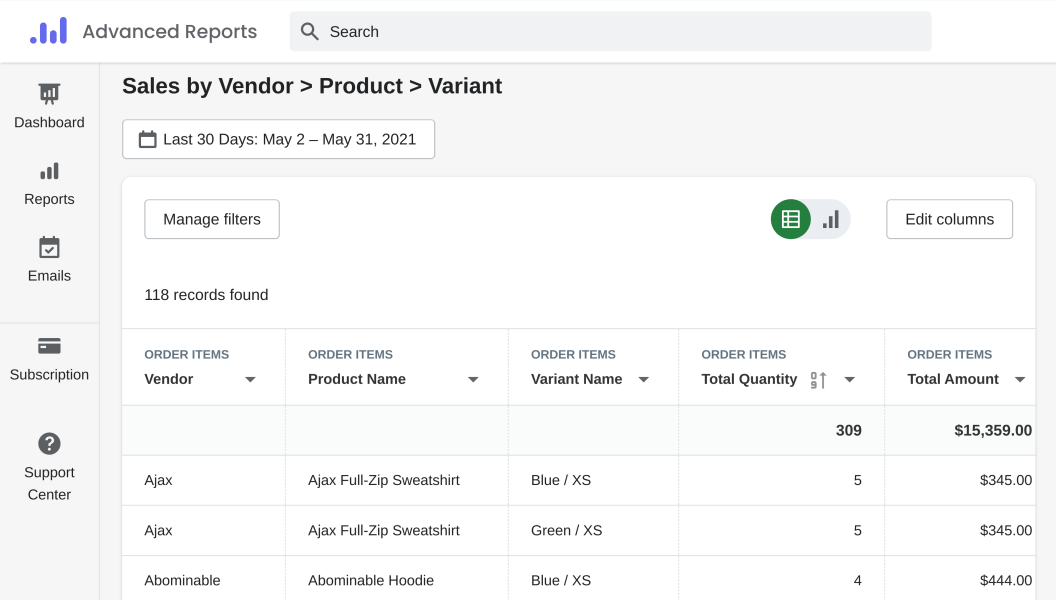Open the Last 30 Days date range picker
1056x600 pixels.
pos(278,139)
